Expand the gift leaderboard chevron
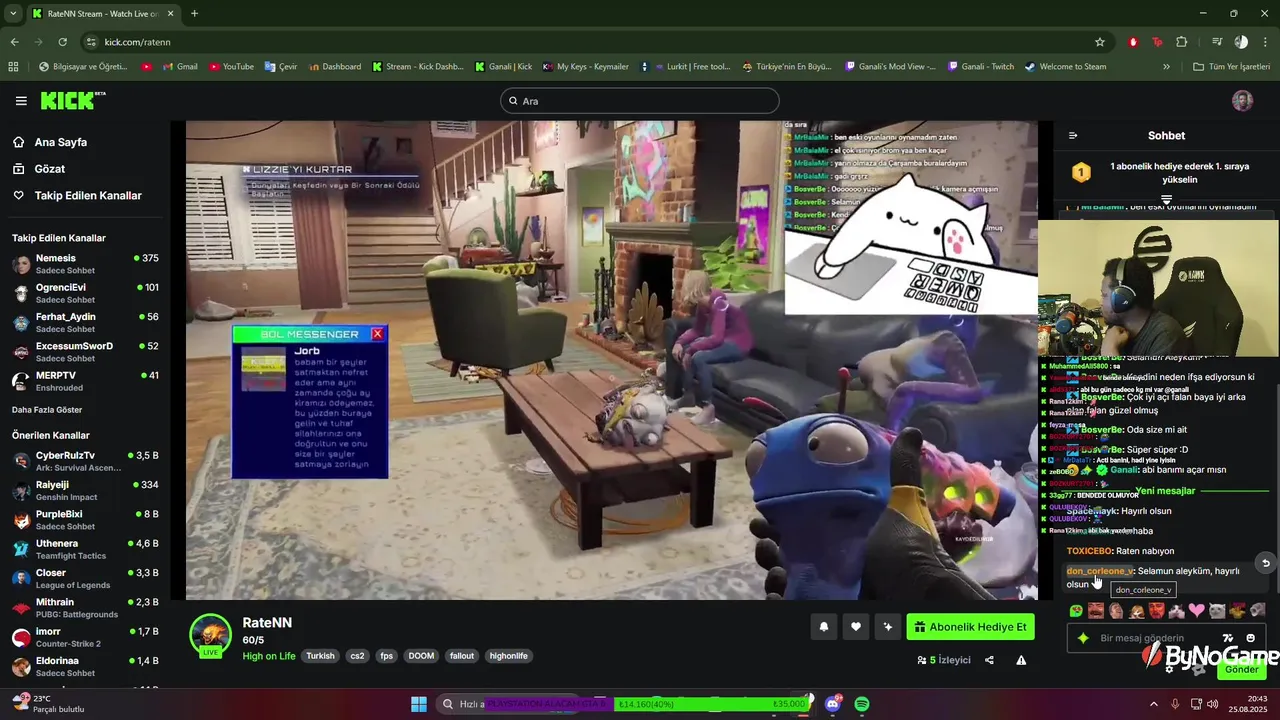Screen dimensions: 1280x720 click(x=1166, y=199)
